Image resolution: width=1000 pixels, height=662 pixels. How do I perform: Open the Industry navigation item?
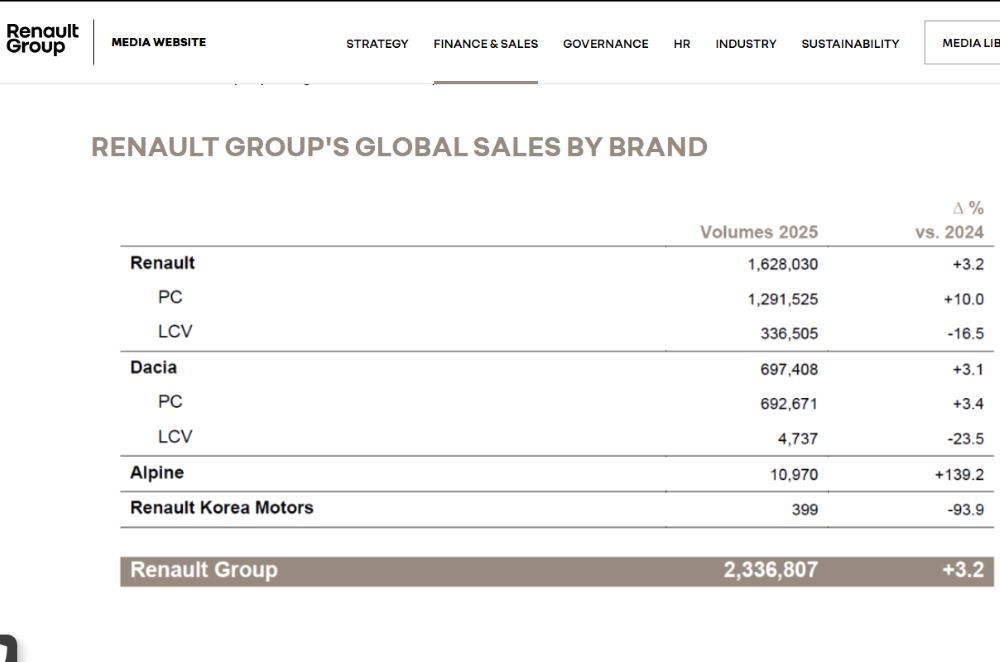point(746,43)
